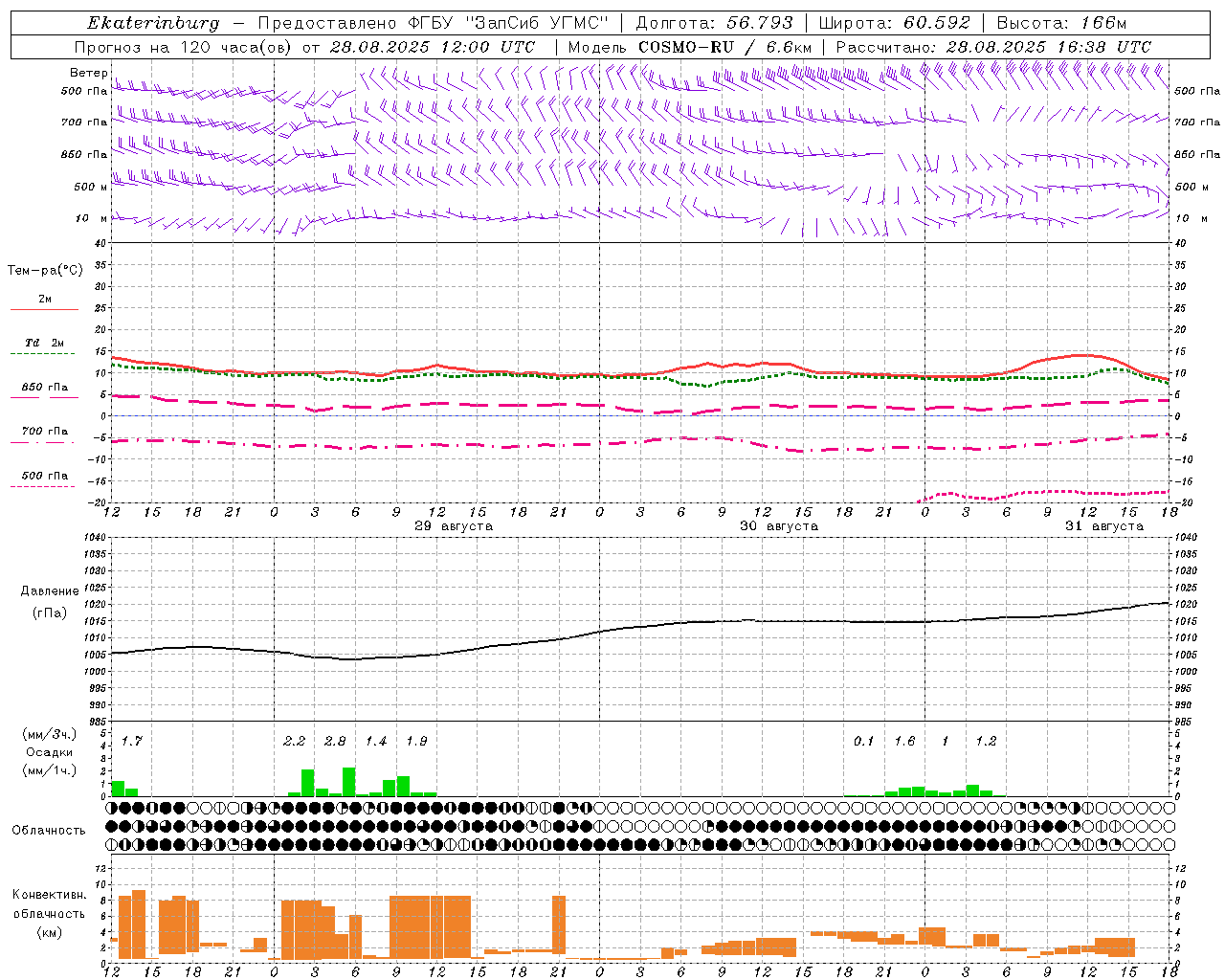Click the 30 августа date label

(779, 526)
